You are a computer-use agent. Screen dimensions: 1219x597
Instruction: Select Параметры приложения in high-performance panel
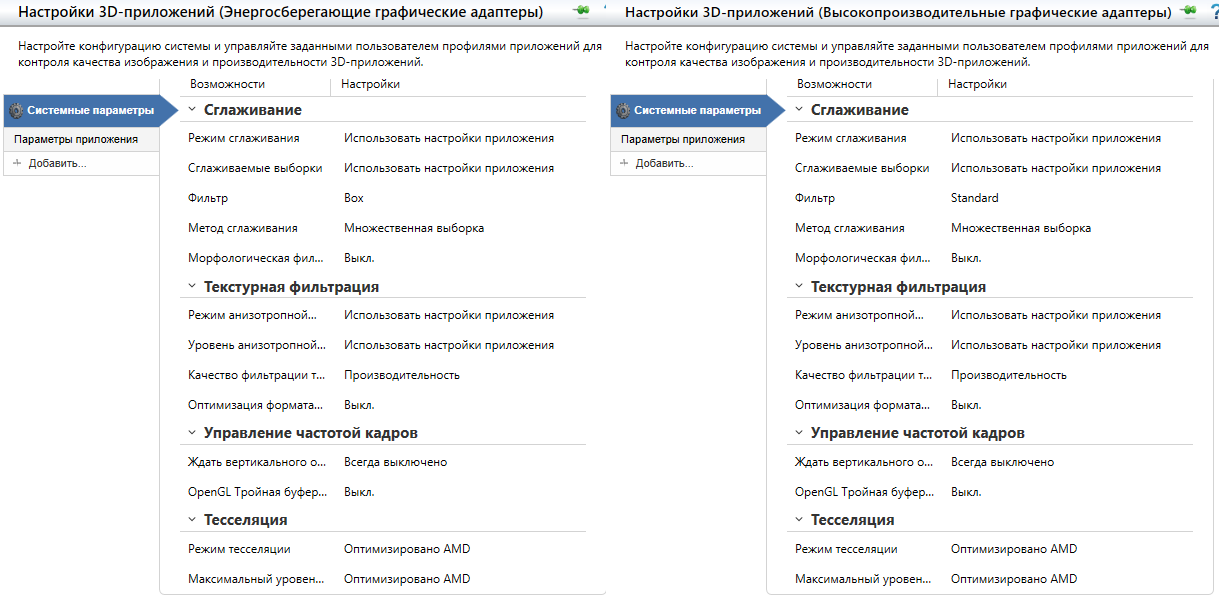[x=689, y=139]
